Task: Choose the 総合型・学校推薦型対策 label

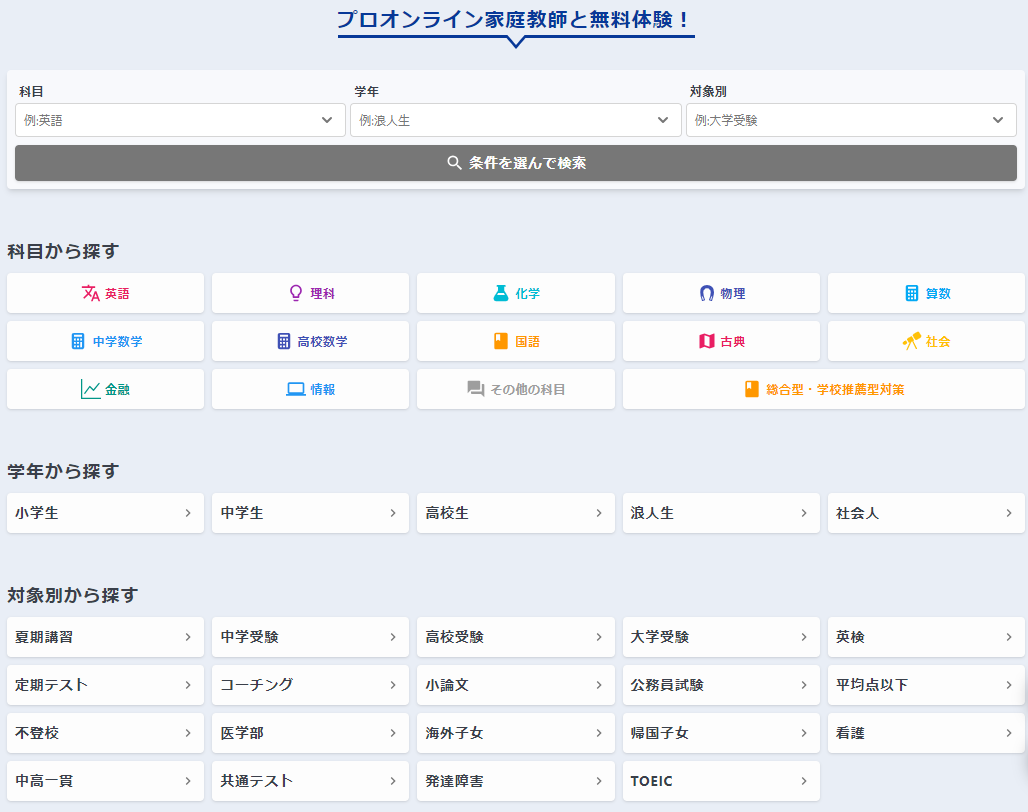Action: click(835, 389)
